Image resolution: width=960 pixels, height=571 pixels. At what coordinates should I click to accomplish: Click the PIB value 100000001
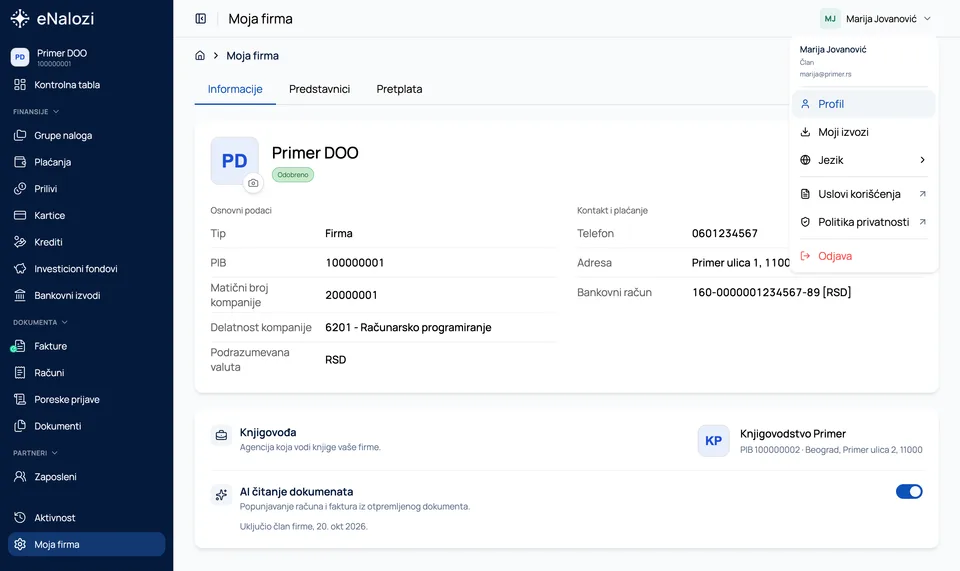354,263
